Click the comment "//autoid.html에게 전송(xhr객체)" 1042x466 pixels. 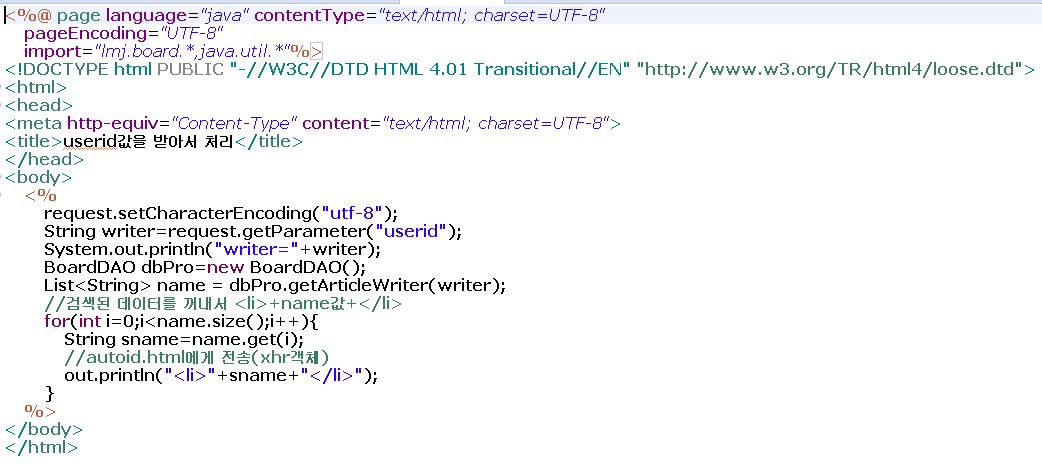(x=197, y=358)
